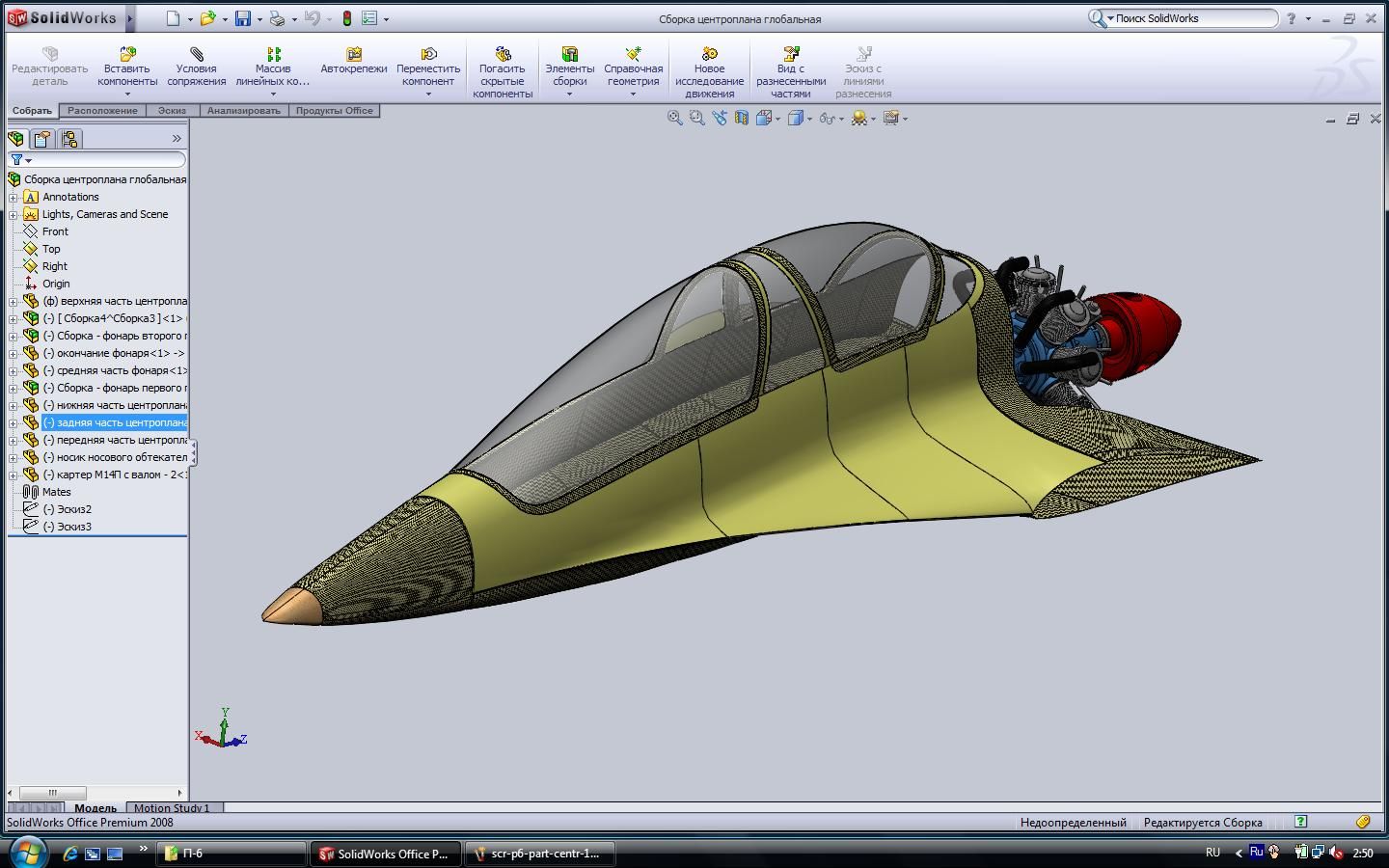Click the Rebuild traffic light icon
The height and width of the screenshot is (868, 1389).
pyautogui.click(x=347, y=18)
